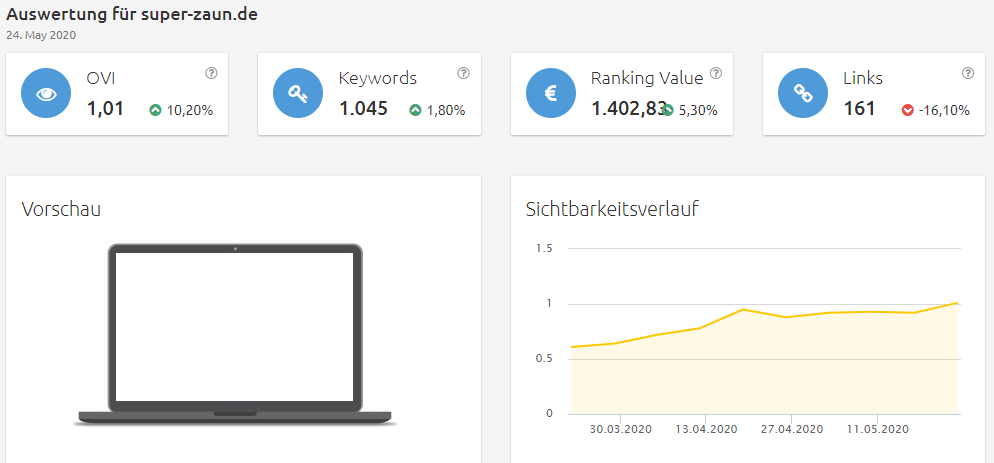
Task: Open the Links help question mark
Action: click(x=968, y=74)
